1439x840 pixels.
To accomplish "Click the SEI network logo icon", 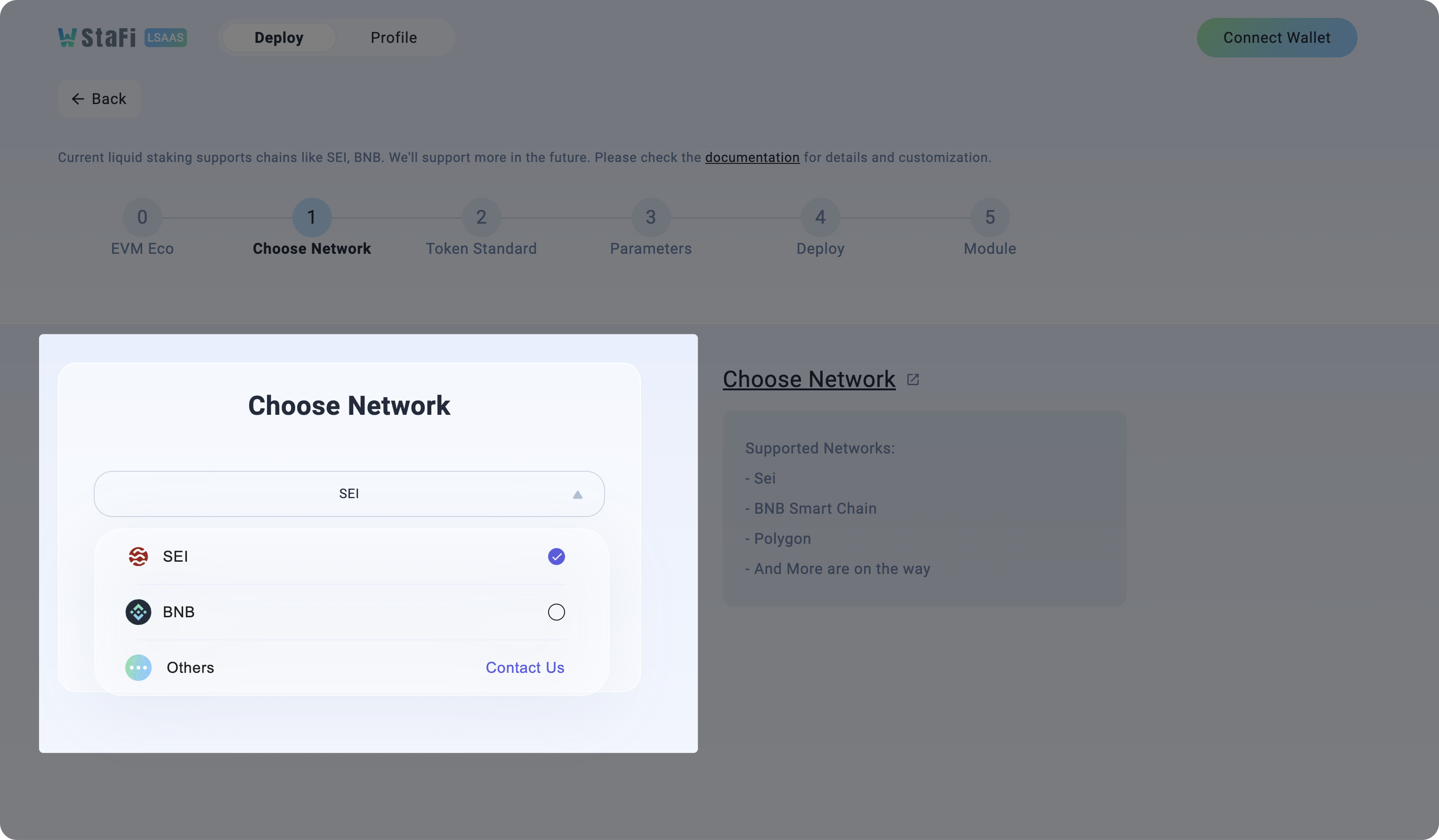I will pos(138,556).
